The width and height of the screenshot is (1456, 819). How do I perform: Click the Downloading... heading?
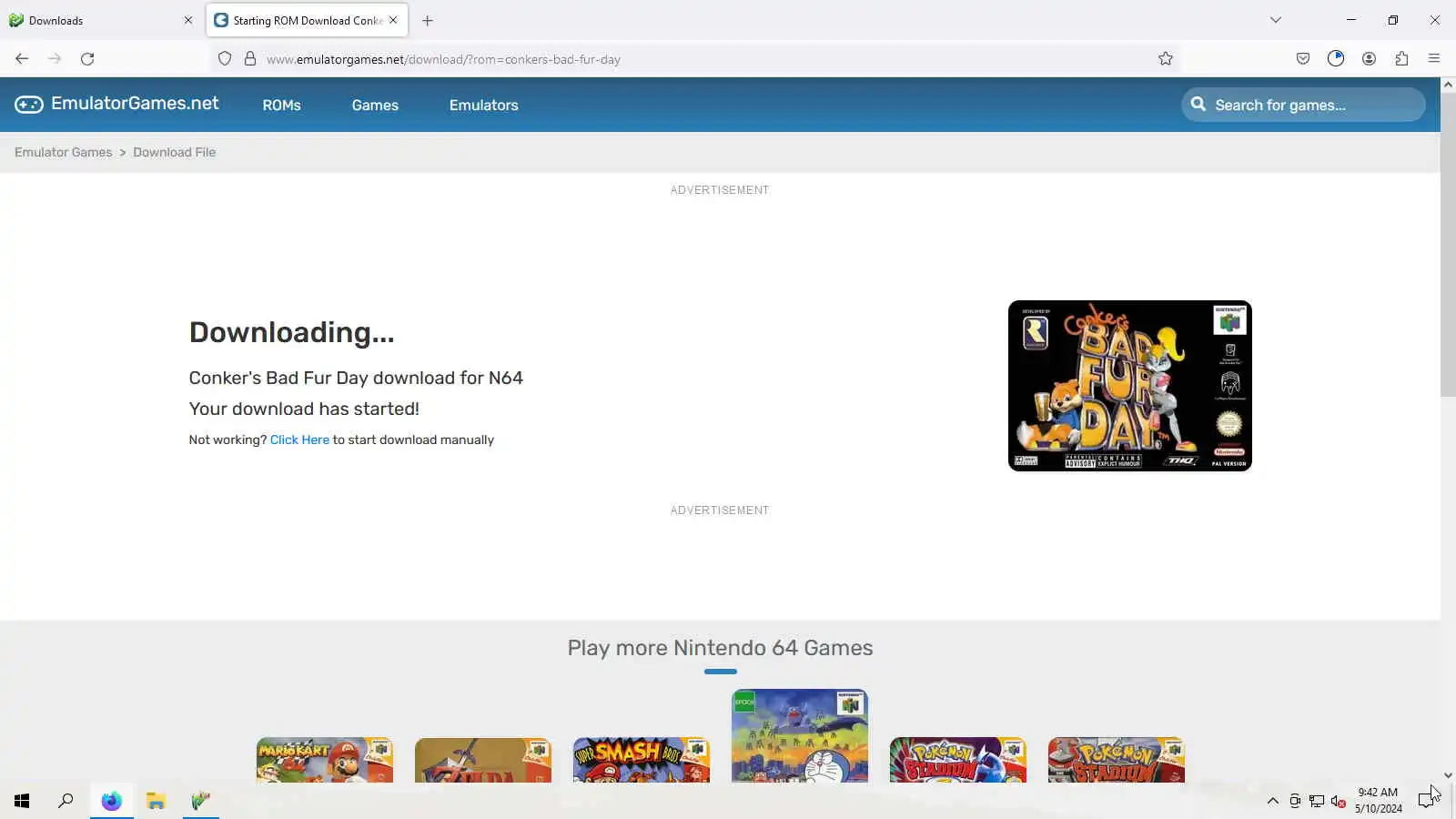click(292, 333)
